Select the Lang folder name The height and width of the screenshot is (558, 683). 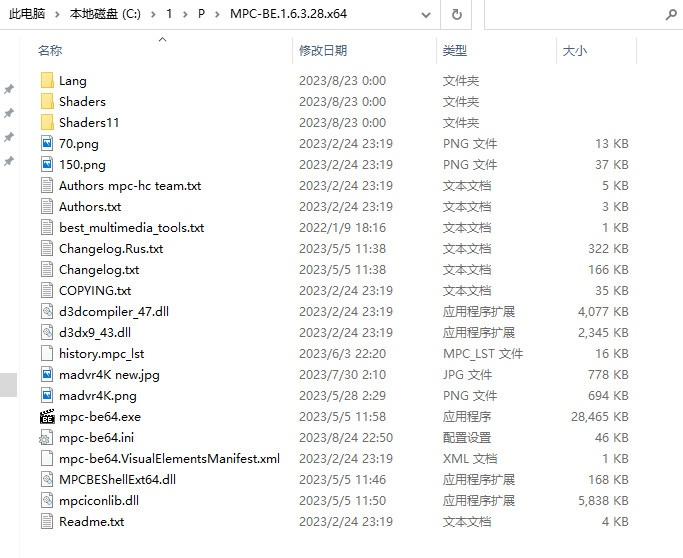point(73,81)
